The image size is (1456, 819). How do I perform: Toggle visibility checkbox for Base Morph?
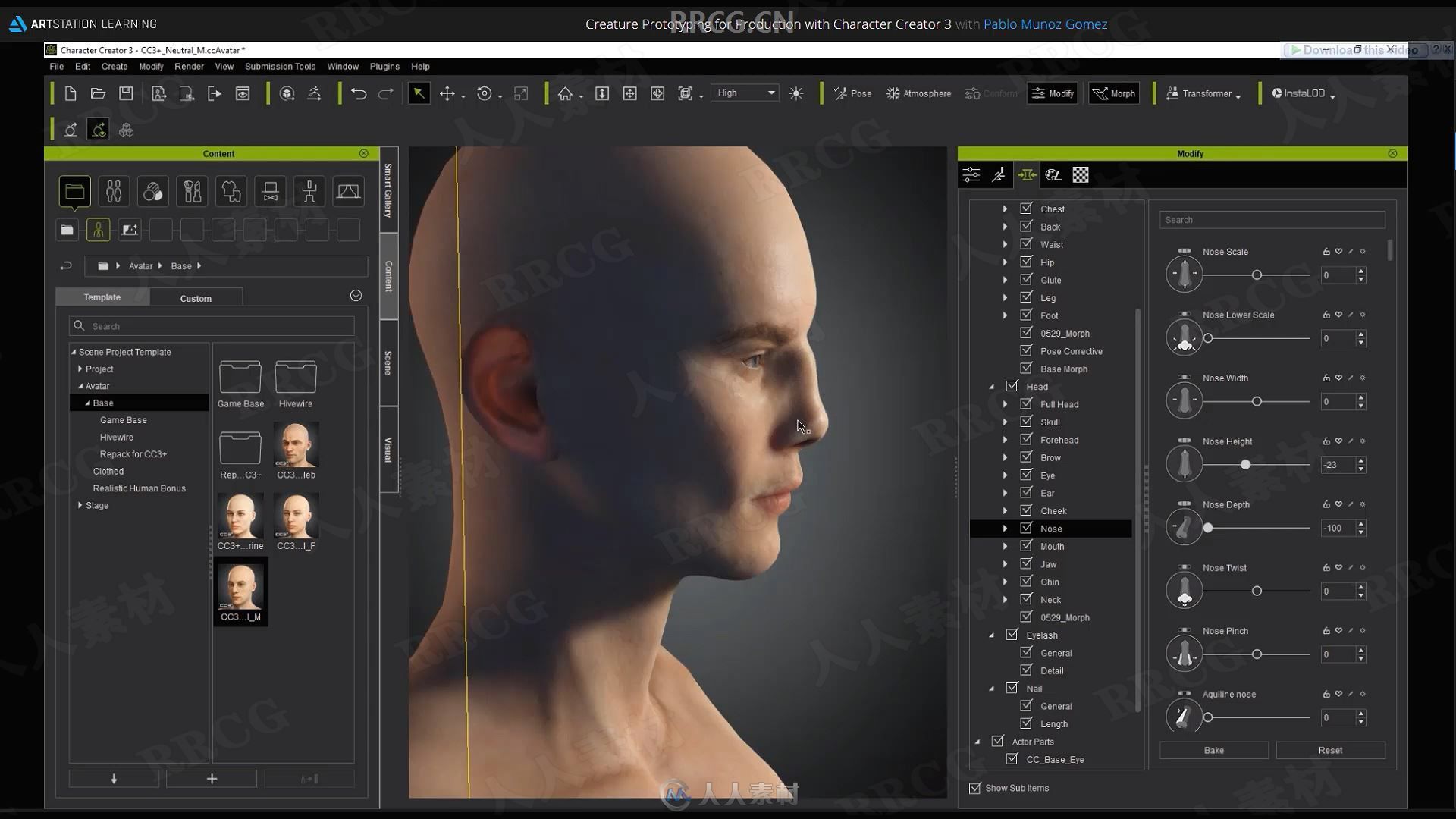(x=1026, y=368)
